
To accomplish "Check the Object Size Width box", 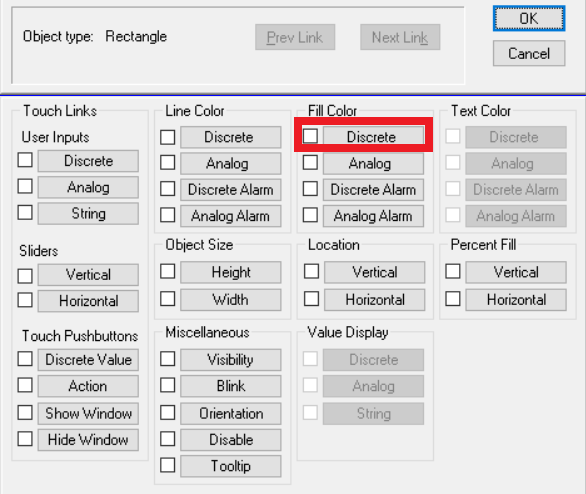I will pos(167,299).
